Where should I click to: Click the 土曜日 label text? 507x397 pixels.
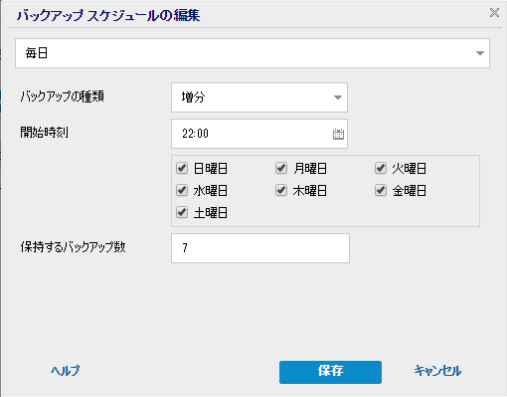tap(211, 213)
